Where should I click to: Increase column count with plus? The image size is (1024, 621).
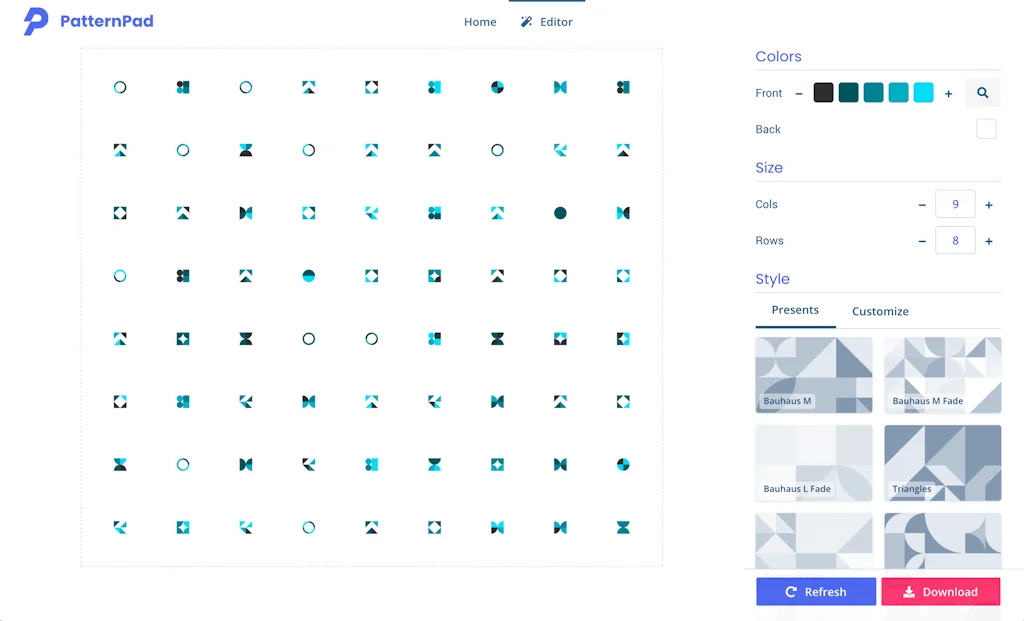coord(989,205)
